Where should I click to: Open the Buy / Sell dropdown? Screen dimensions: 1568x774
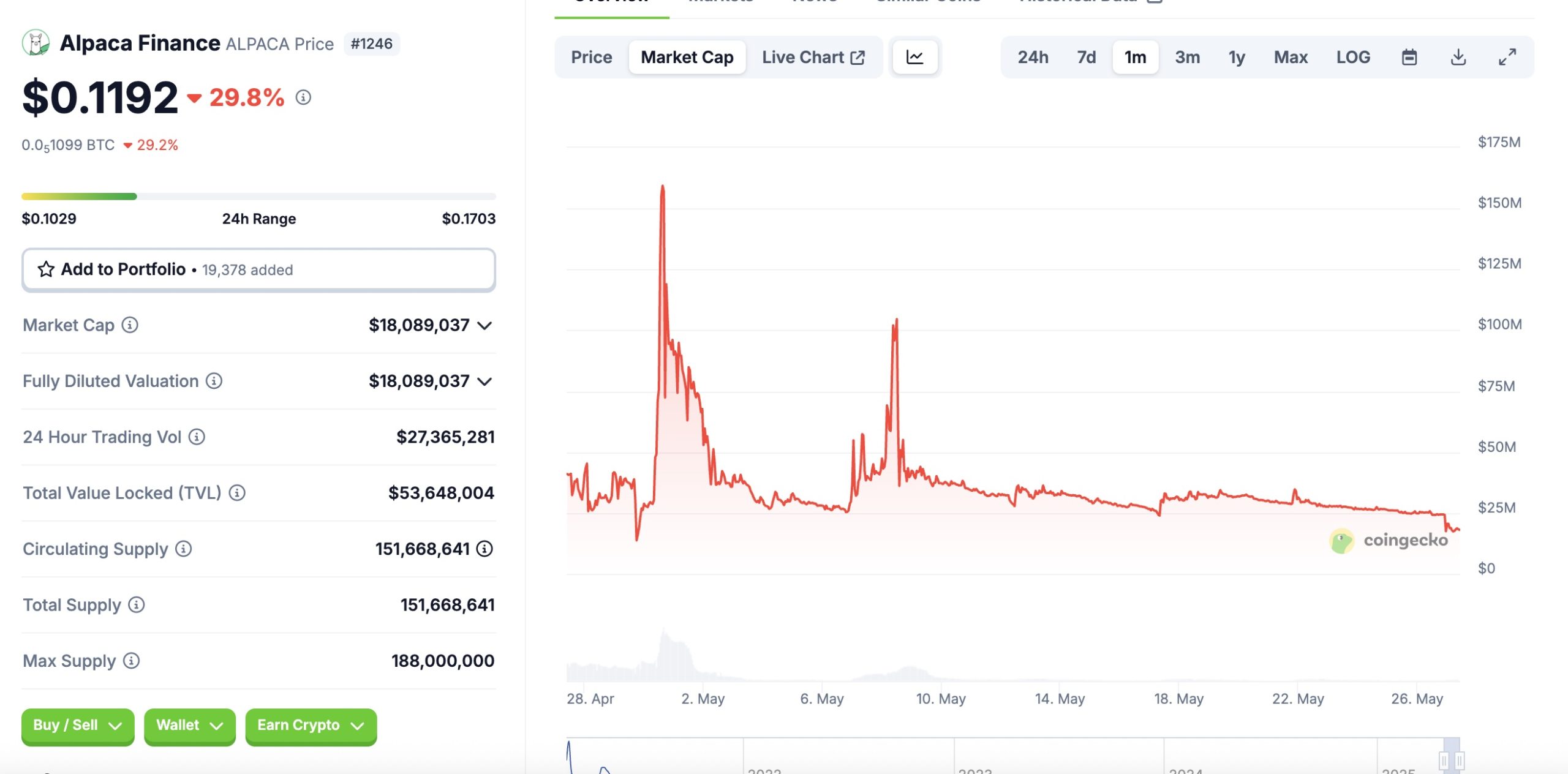[x=78, y=726]
